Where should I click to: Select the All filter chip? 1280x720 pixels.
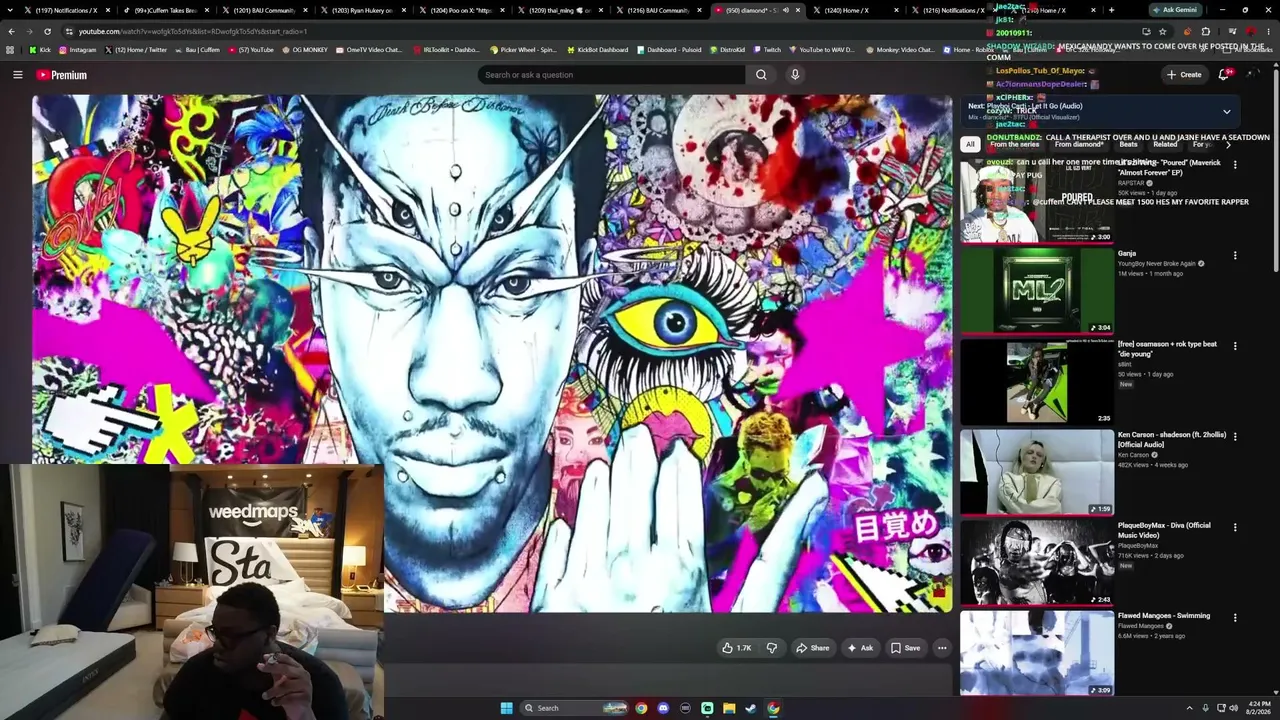(x=970, y=144)
